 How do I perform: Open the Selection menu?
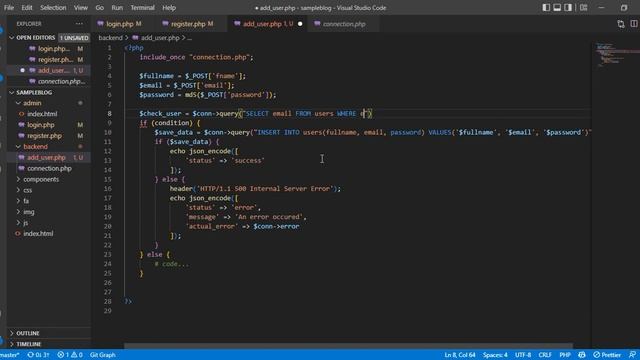point(53,8)
